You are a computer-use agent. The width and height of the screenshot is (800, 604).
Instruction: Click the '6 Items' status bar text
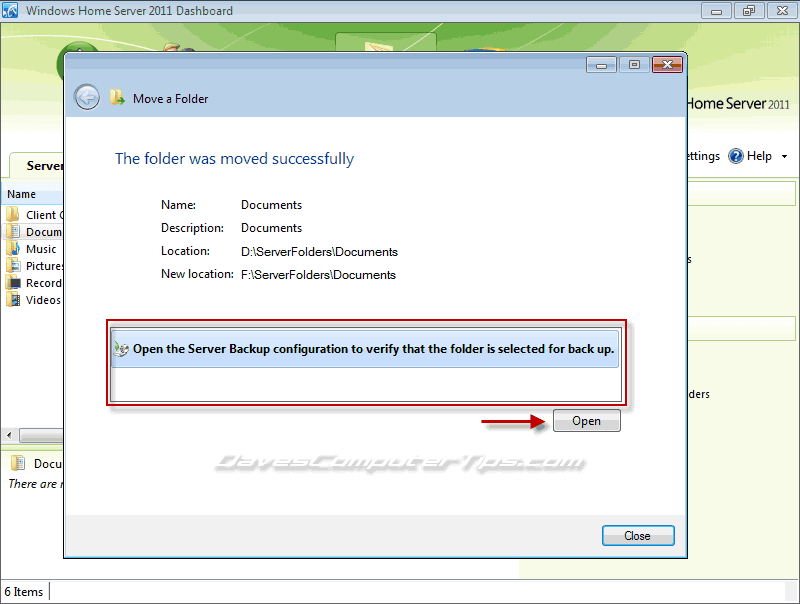(24, 592)
